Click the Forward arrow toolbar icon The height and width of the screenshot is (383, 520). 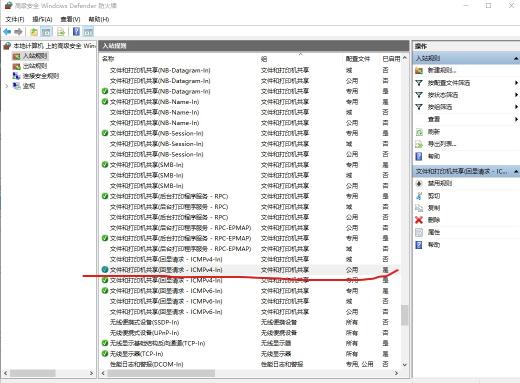point(19,32)
